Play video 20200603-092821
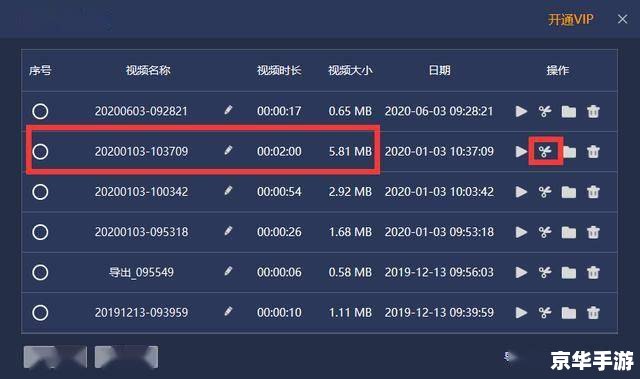The width and height of the screenshot is (640, 379). (x=521, y=111)
